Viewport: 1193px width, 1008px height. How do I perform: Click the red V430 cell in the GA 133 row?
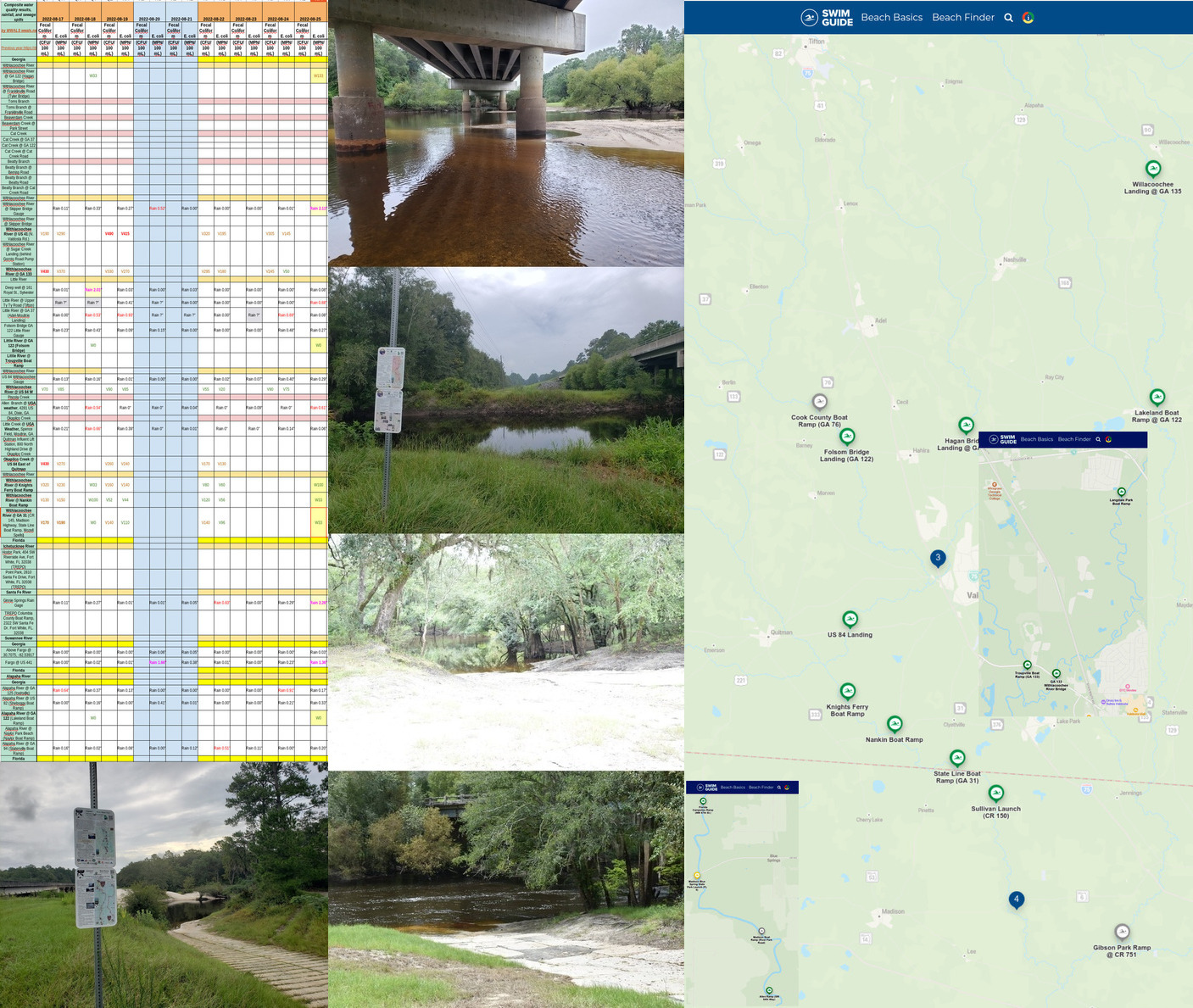point(45,272)
